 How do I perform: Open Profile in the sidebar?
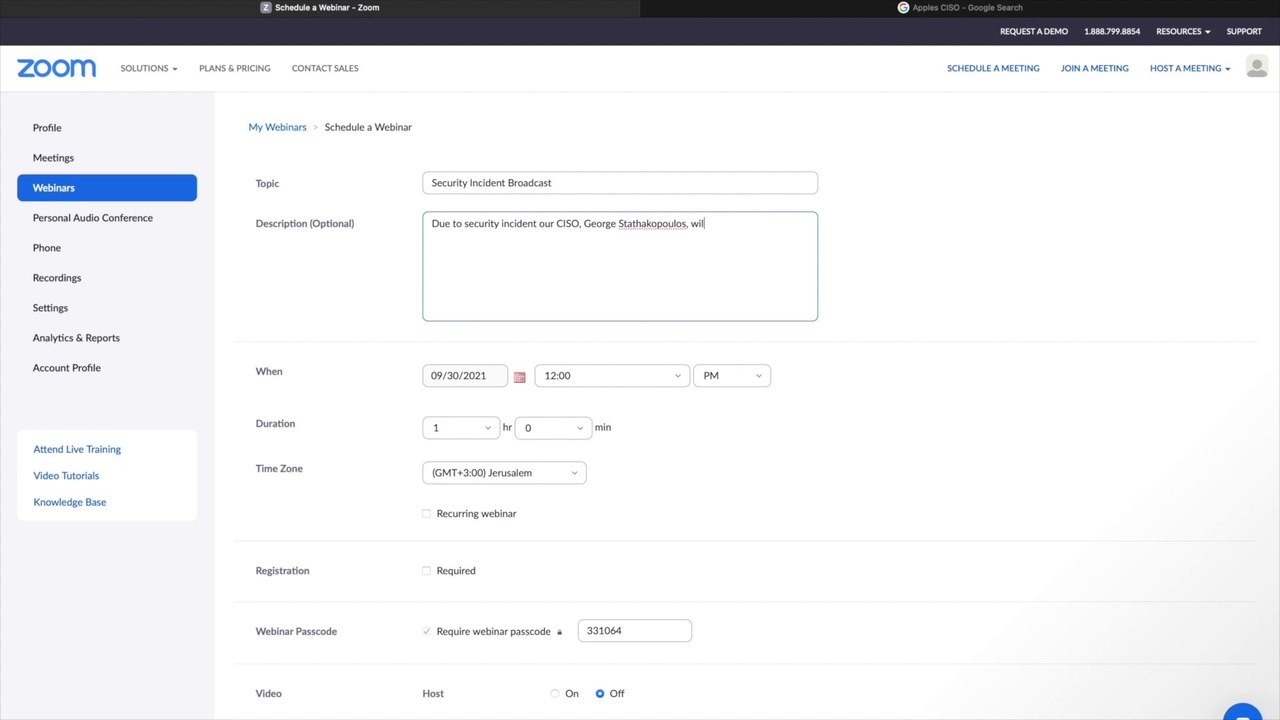47,128
